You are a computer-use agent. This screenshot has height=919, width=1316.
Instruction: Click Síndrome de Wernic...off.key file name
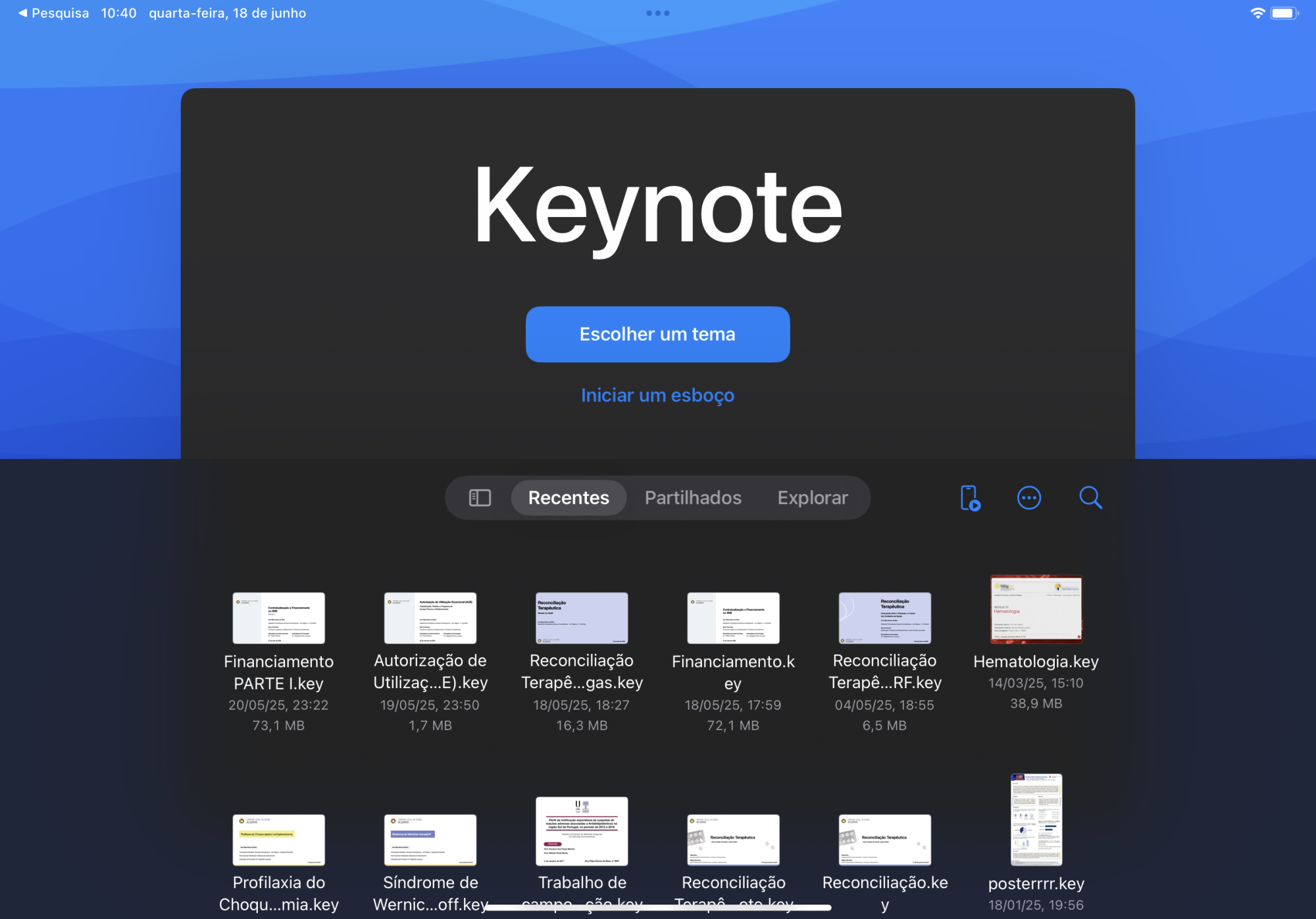[430, 893]
